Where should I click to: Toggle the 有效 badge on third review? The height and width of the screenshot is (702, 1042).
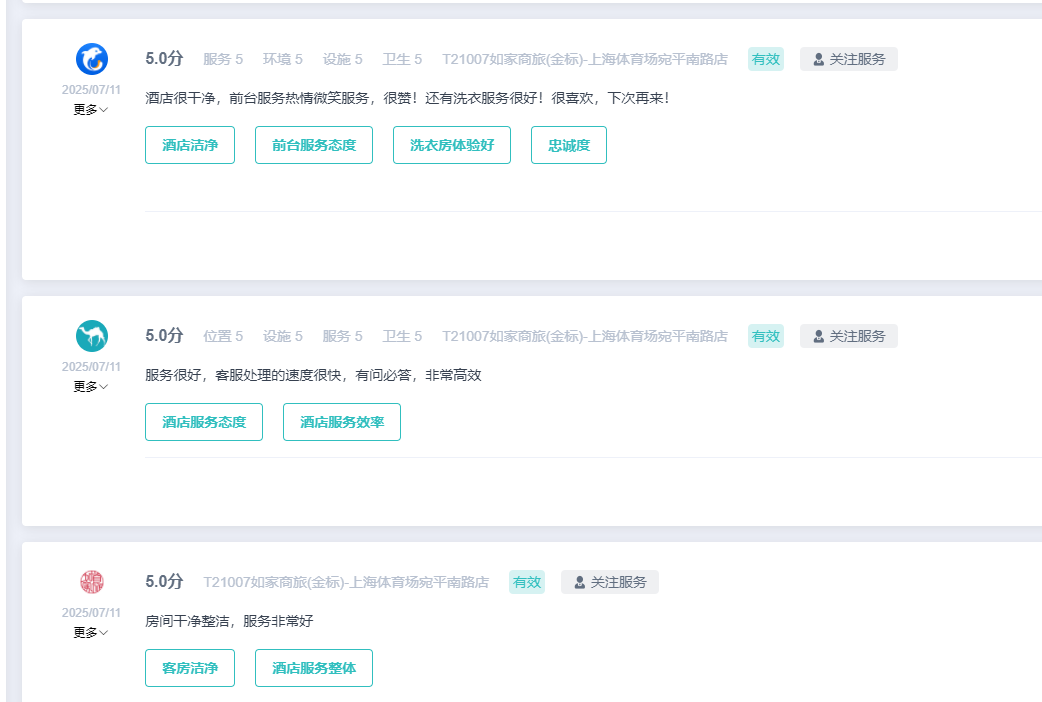point(527,582)
